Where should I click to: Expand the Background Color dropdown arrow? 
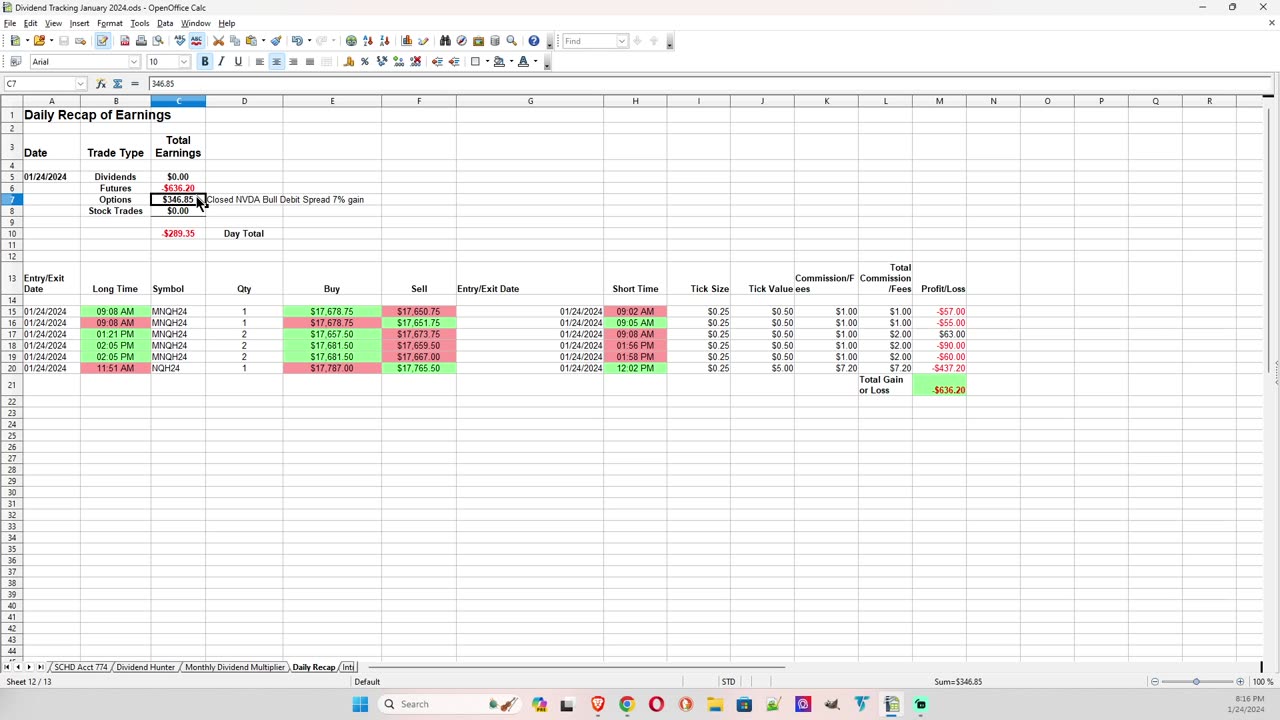pyautogui.click(x=511, y=62)
